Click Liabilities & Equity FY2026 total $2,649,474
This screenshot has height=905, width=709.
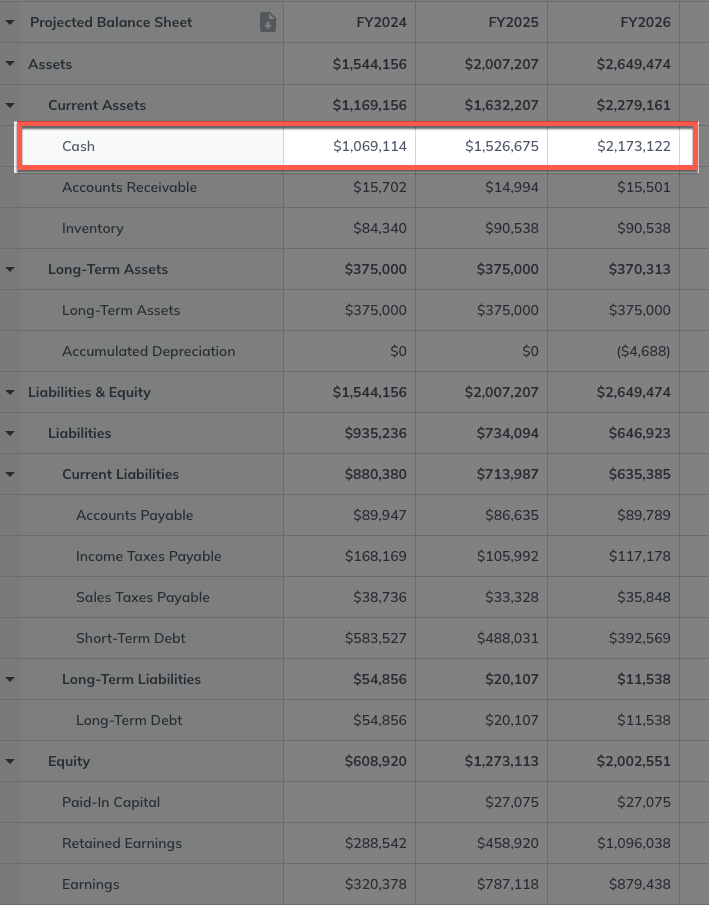634,392
